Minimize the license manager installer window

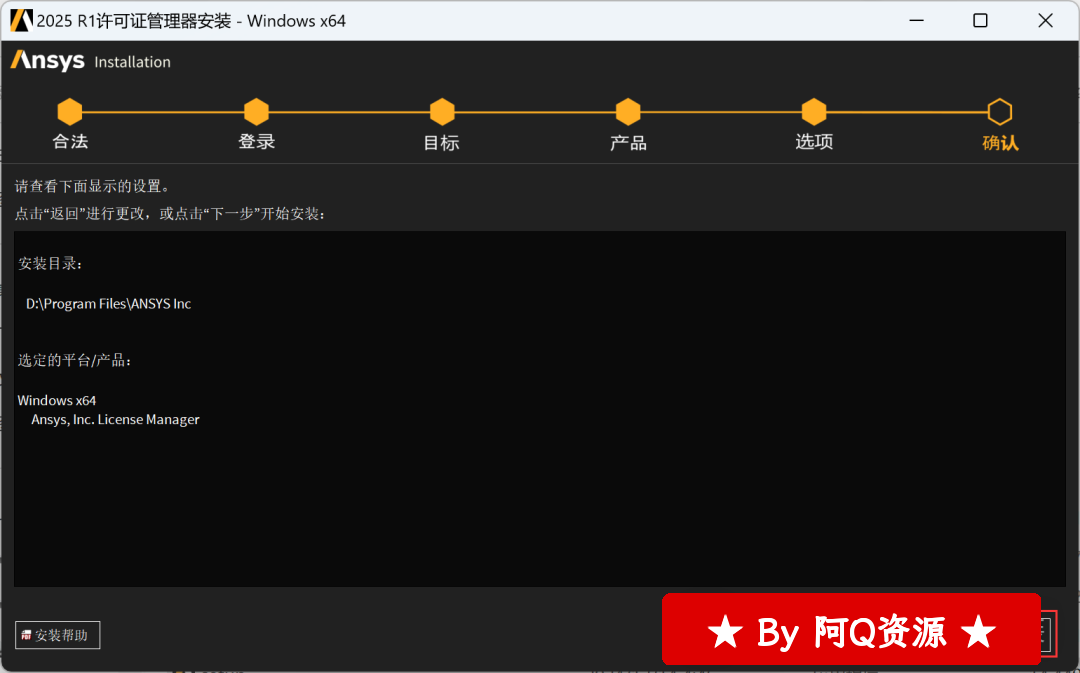click(x=916, y=21)
